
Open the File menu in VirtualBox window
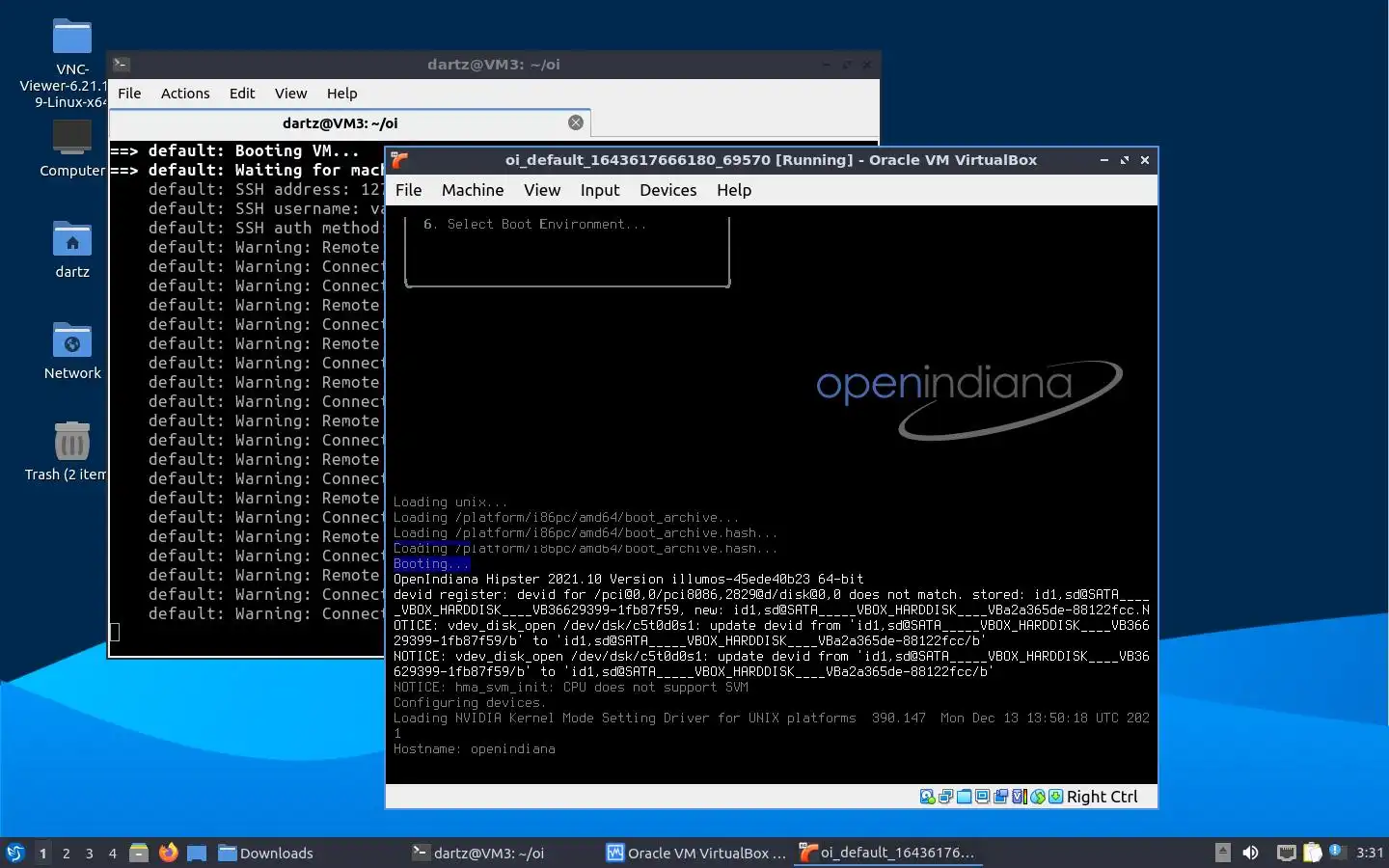[408, 190]
